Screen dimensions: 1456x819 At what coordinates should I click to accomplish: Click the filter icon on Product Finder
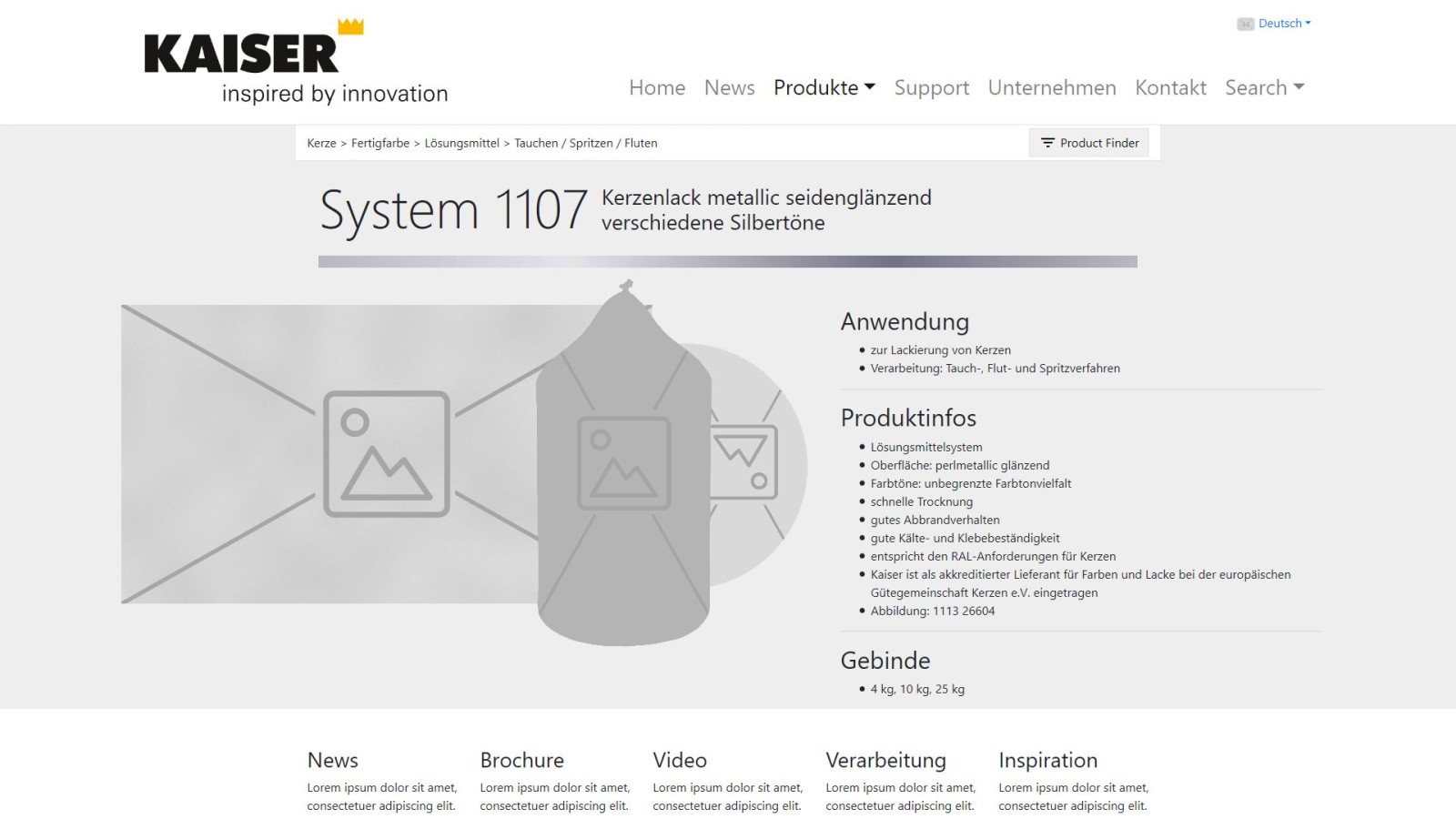[1046, 143]
